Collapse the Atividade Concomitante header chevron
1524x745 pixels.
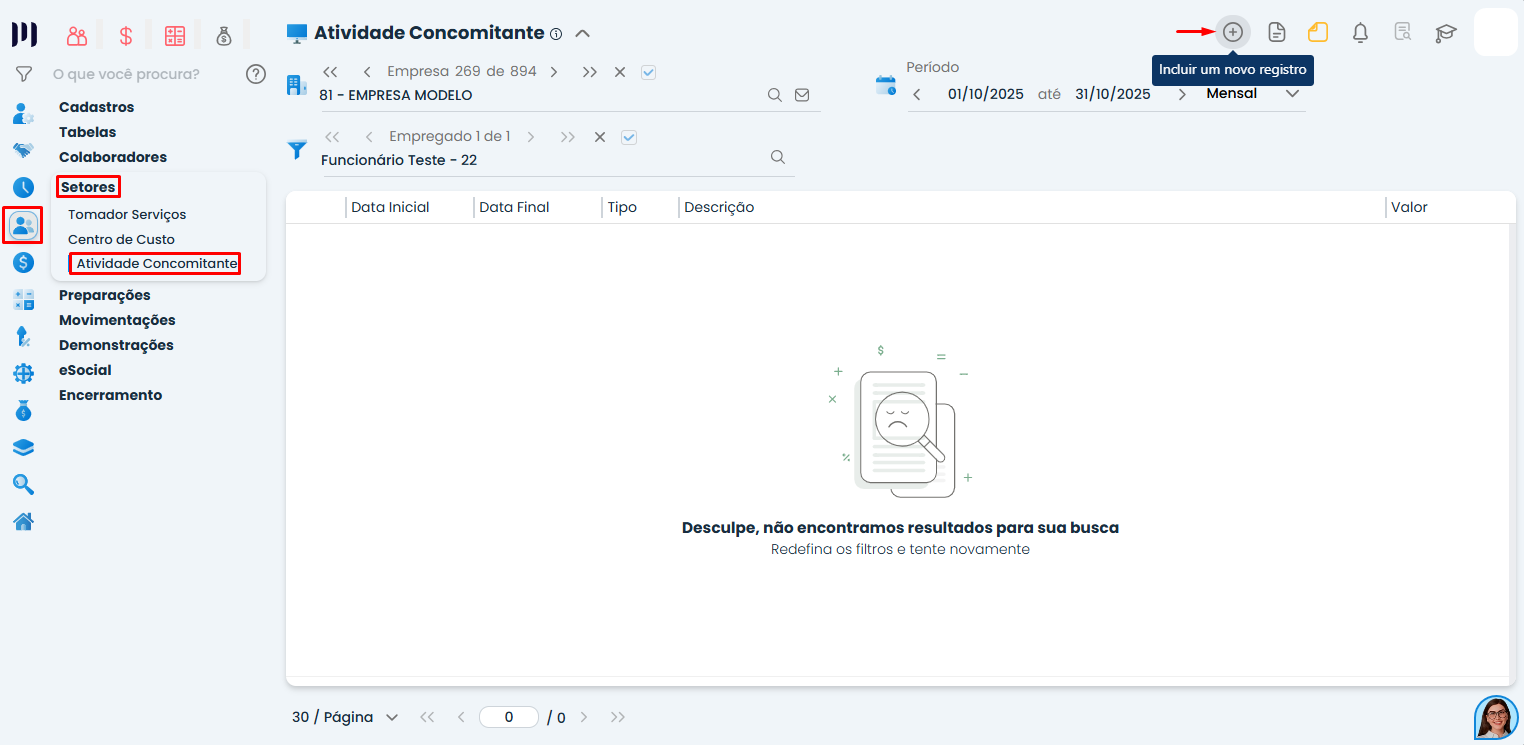581,32
